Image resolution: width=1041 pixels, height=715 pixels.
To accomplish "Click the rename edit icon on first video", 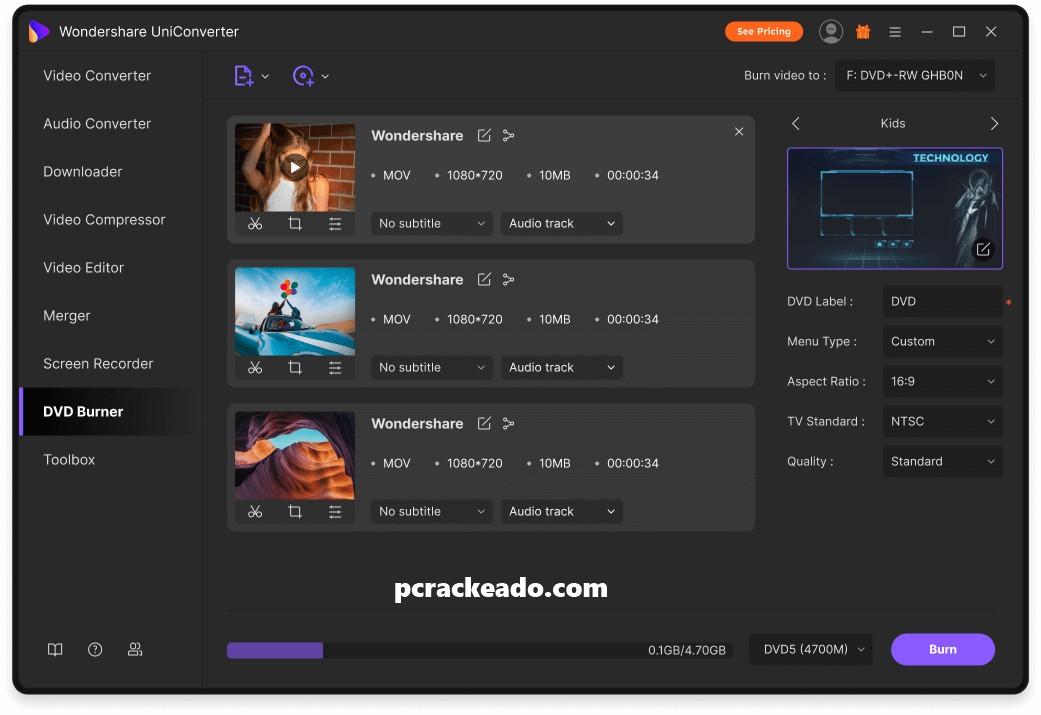I will pos(484,136).
